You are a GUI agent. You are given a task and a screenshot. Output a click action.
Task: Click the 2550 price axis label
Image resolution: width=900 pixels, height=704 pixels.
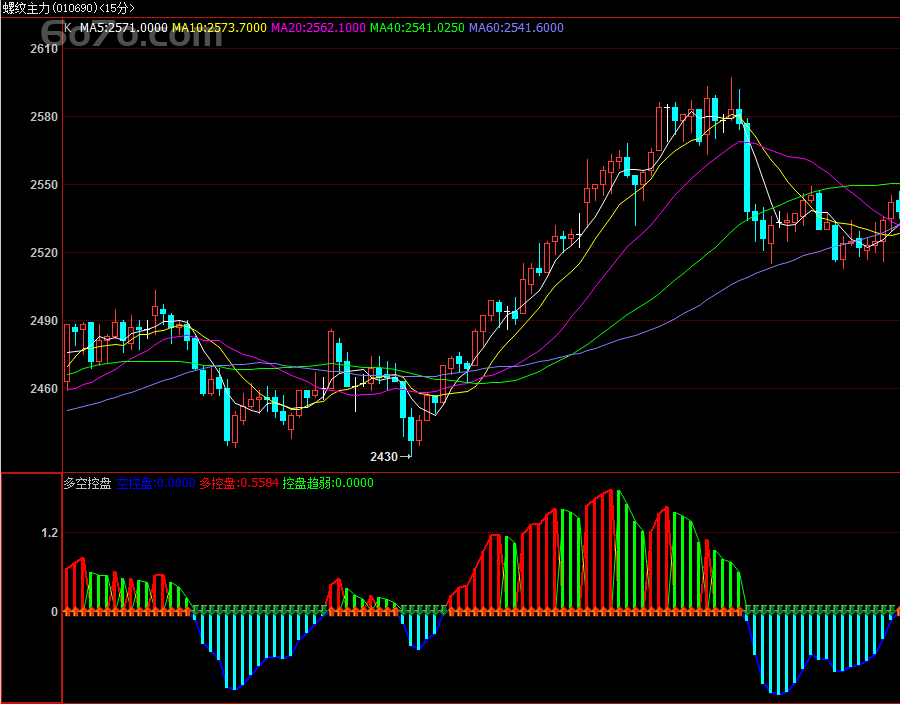pos(44,185)
